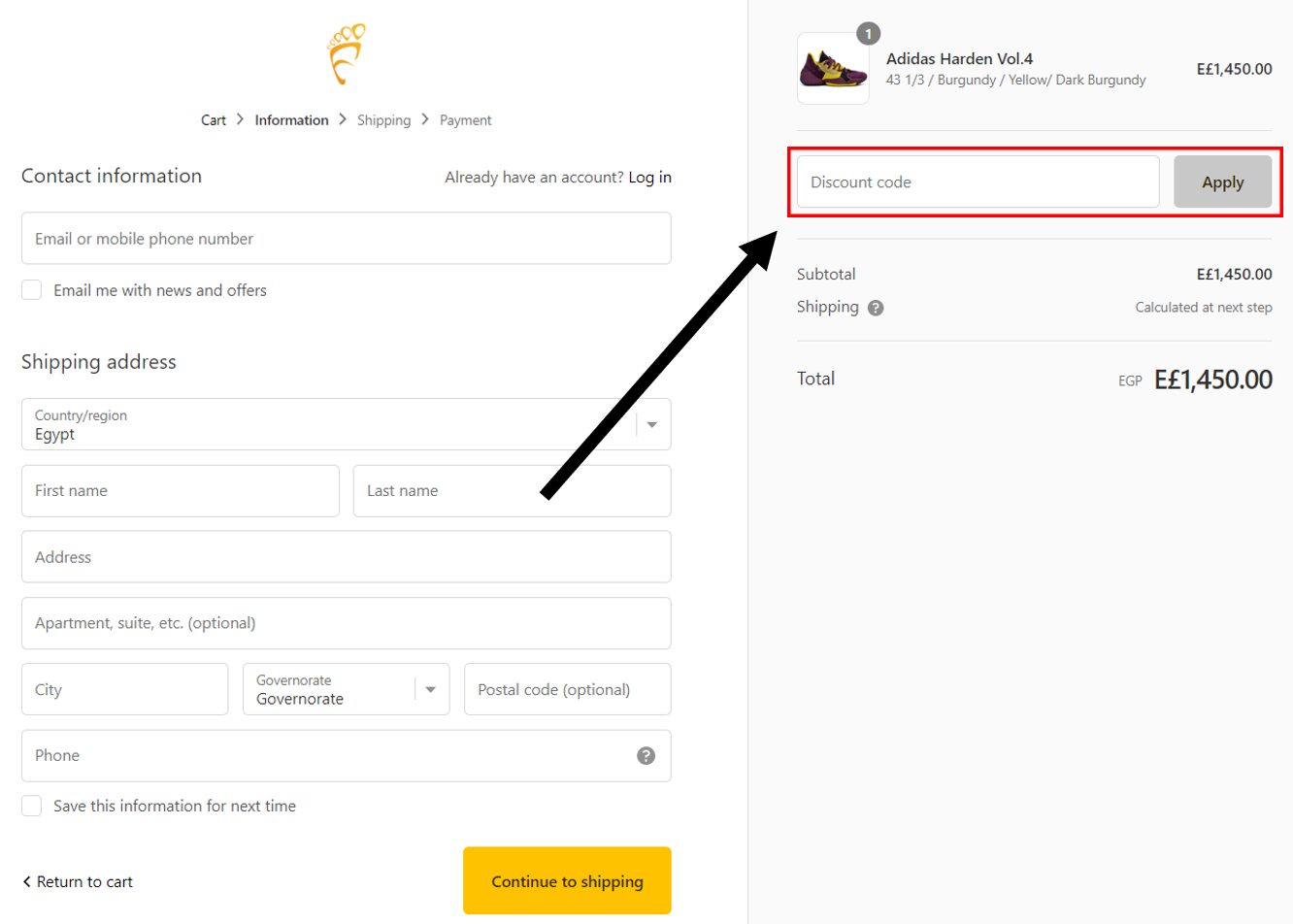
Task: Click the Last name field
Action: click(513, 490)
